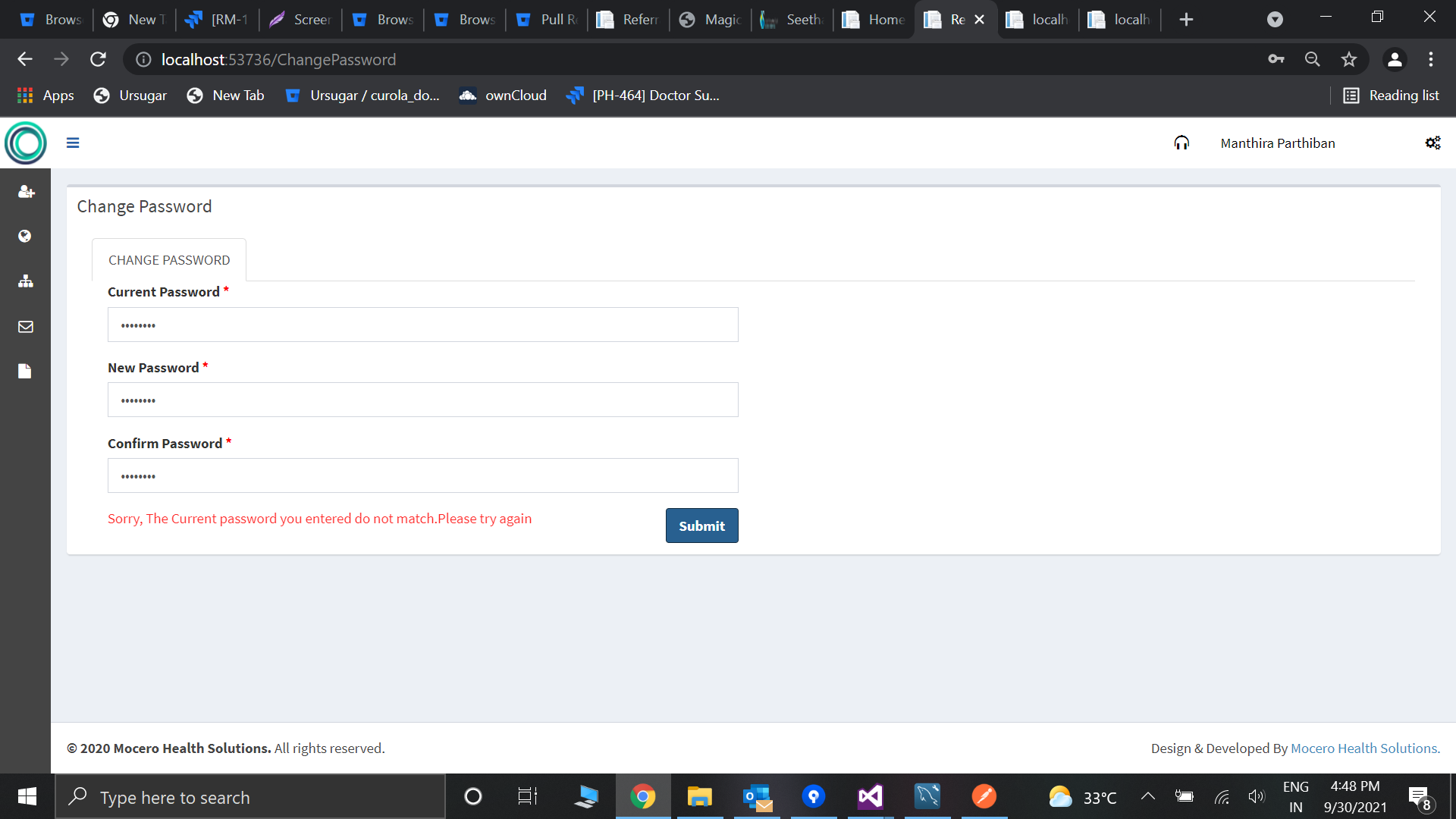Focus the Confirm Password field
1456x819 pixels.
click(x=422, y=475)
